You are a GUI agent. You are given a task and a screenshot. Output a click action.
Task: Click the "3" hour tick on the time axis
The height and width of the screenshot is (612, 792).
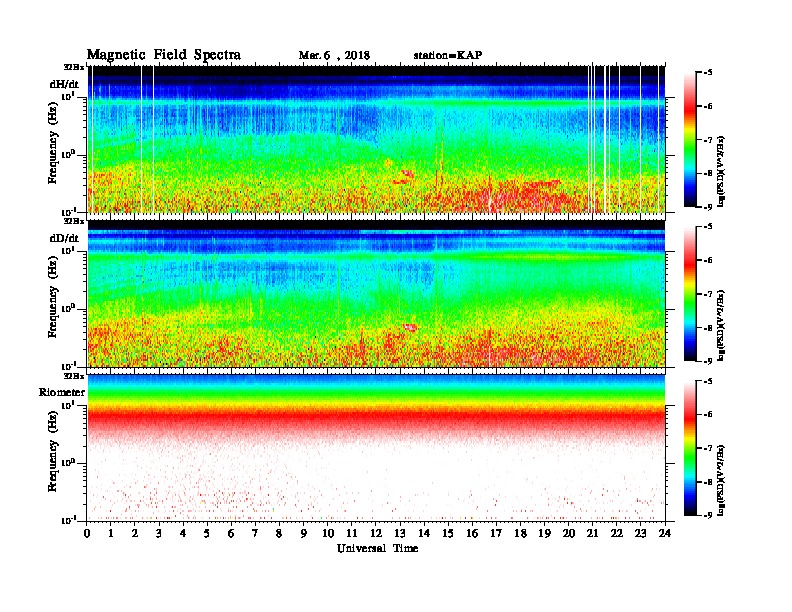coord(159,534)
